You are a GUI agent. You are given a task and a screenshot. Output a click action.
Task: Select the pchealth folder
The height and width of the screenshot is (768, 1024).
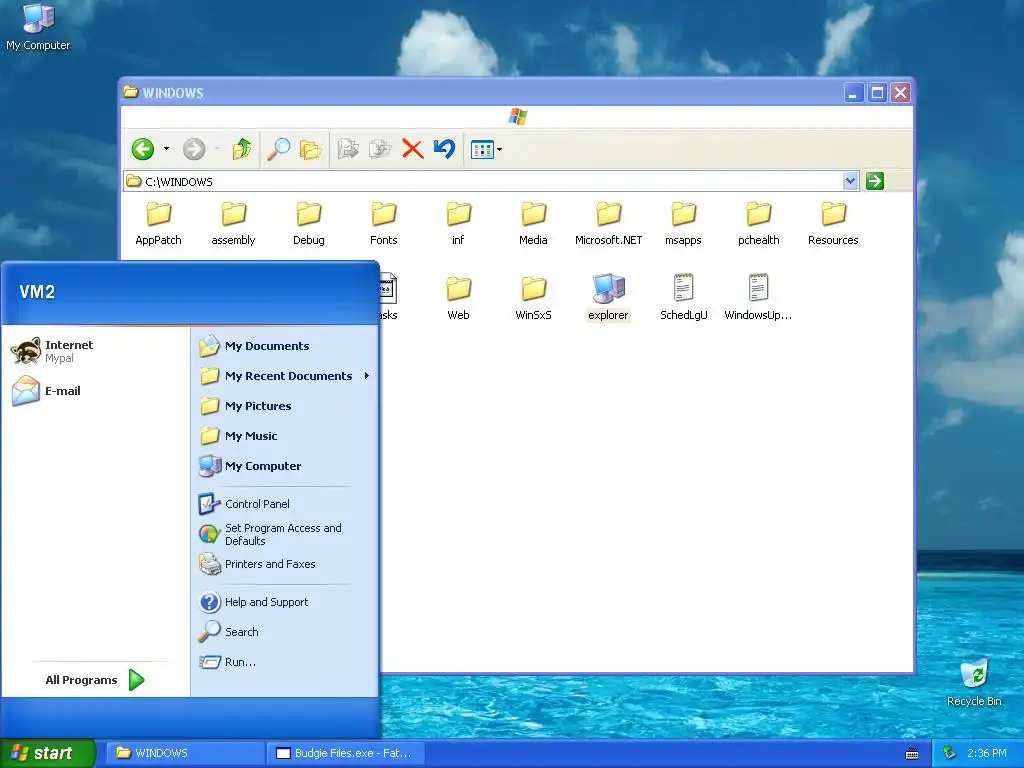click(758, 224)
